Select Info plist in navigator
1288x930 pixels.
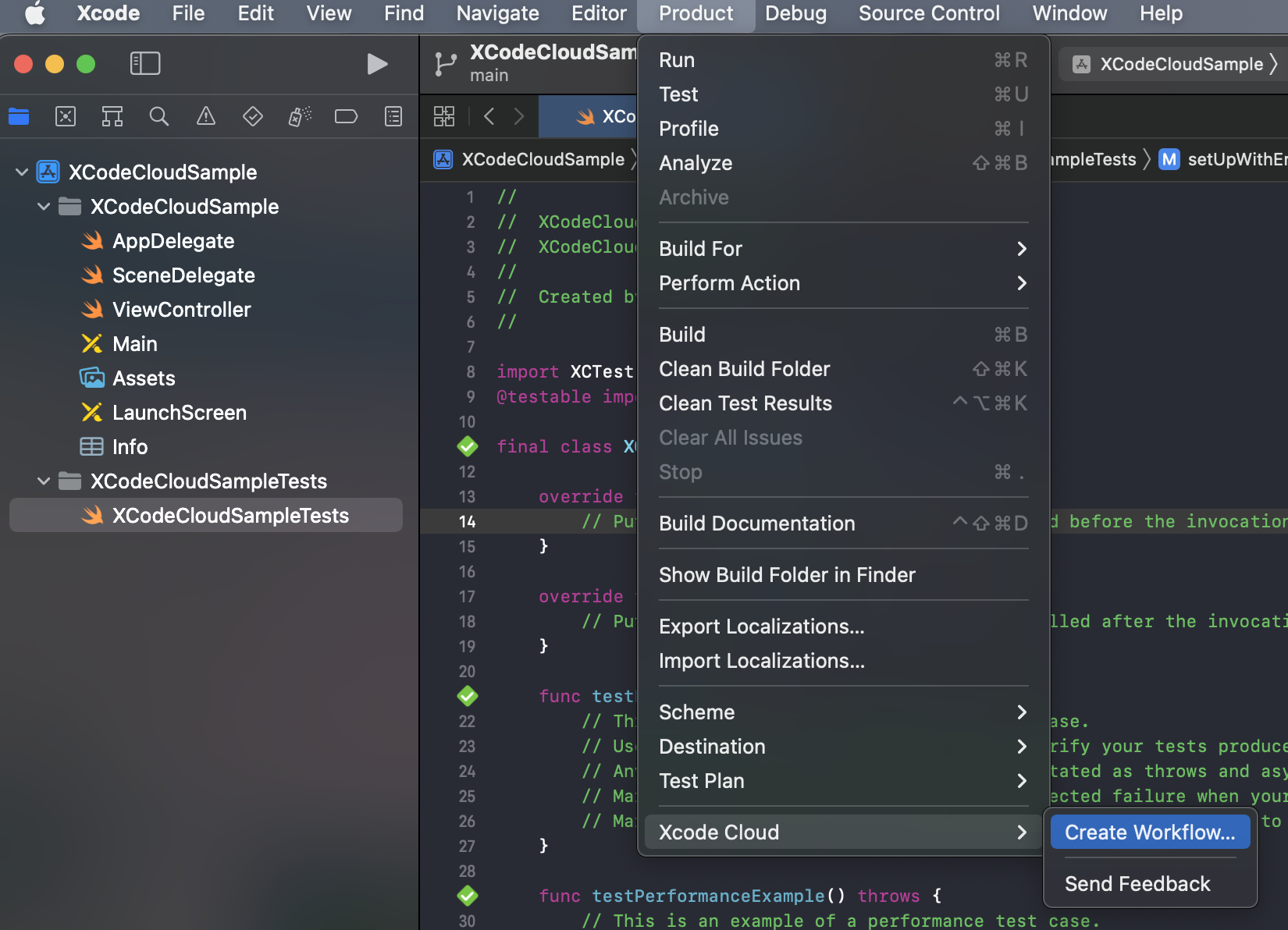[130, 447]
